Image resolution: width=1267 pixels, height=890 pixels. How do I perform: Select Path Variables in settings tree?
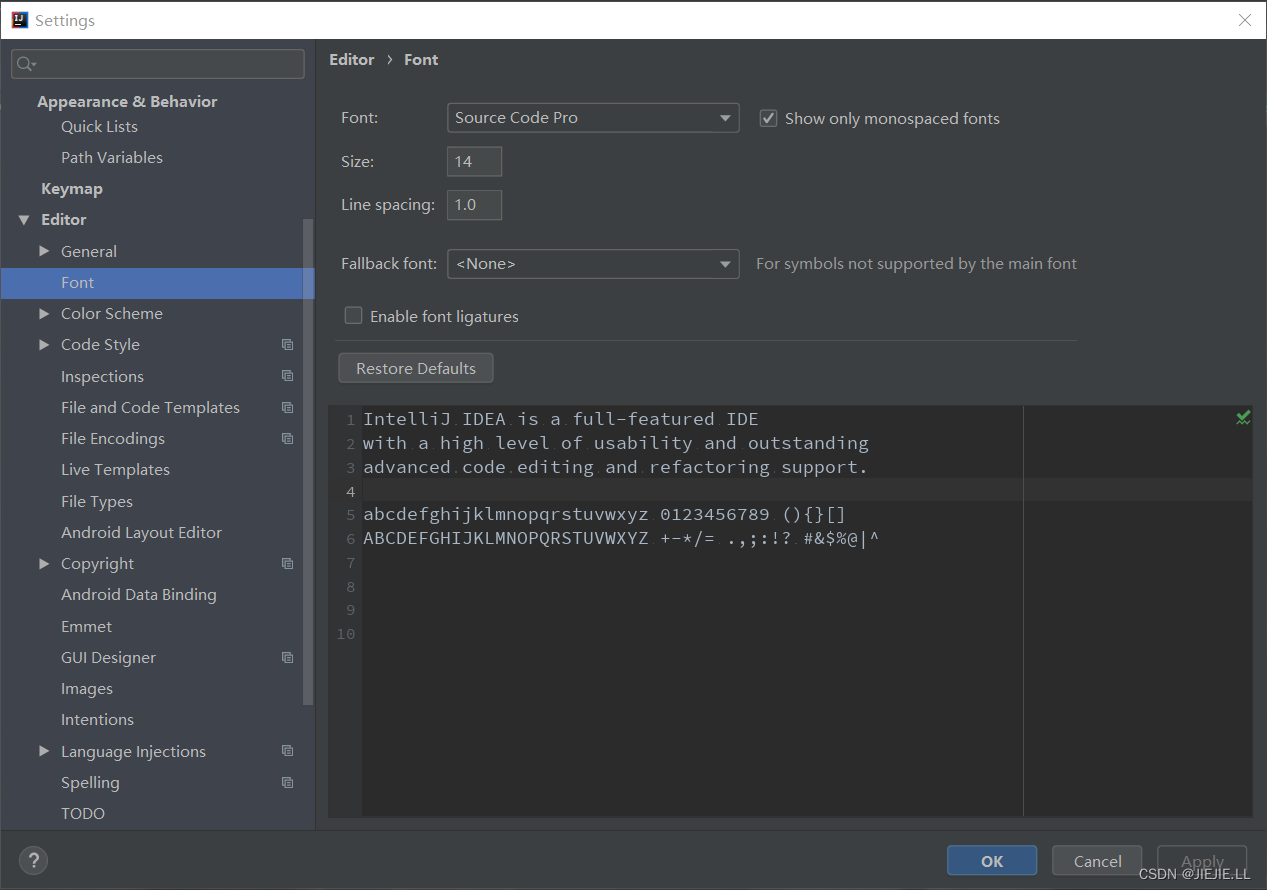pos(112,157)
